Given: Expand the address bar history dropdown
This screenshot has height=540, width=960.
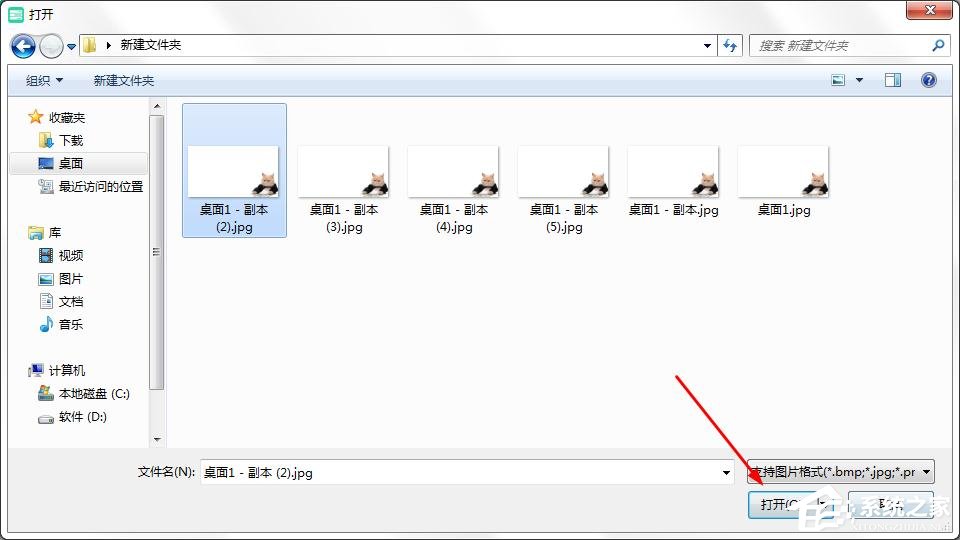Looking at the screenshot, I should coord(707,46).
